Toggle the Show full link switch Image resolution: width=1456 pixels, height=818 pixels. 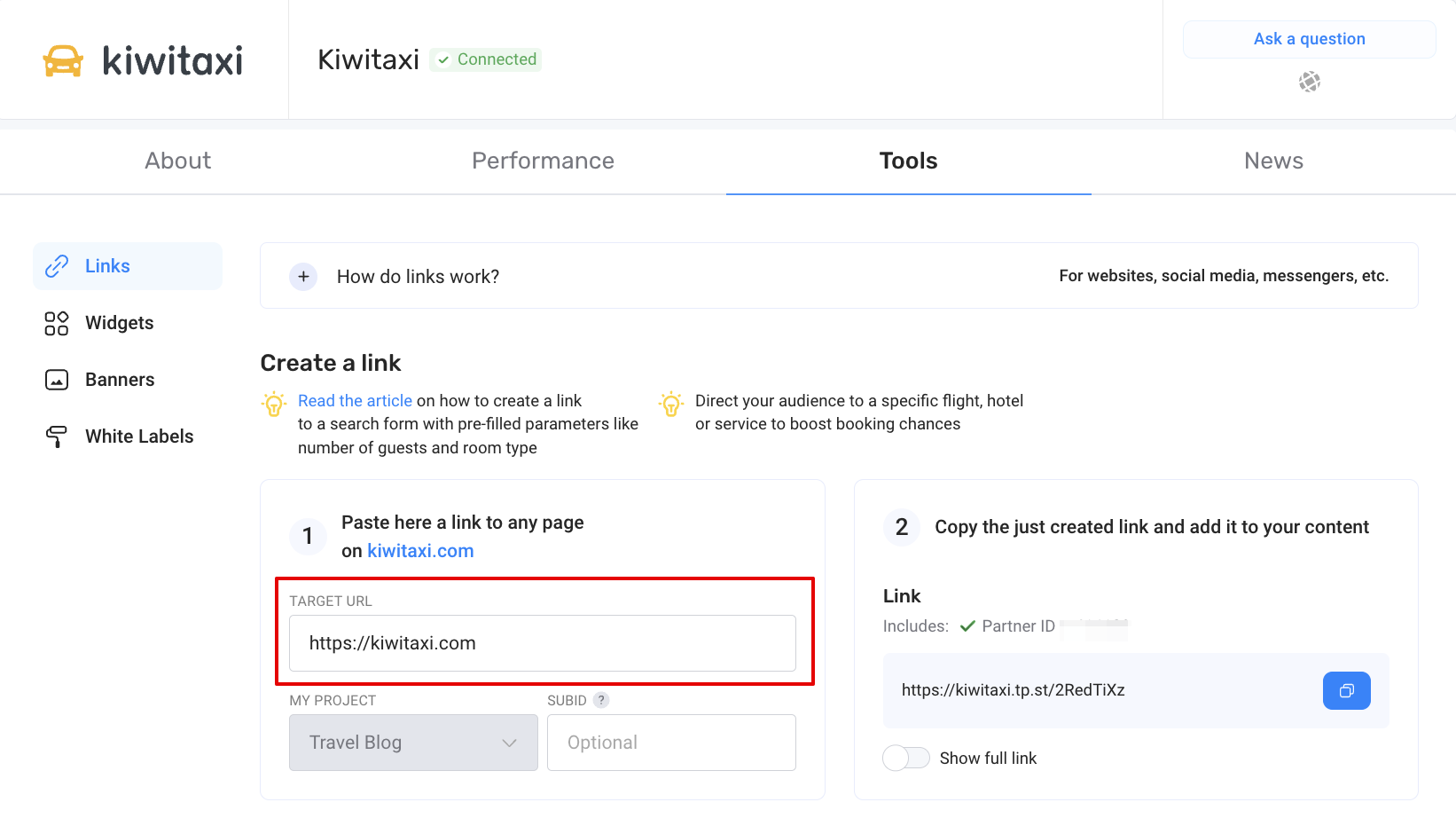[905, 758]
